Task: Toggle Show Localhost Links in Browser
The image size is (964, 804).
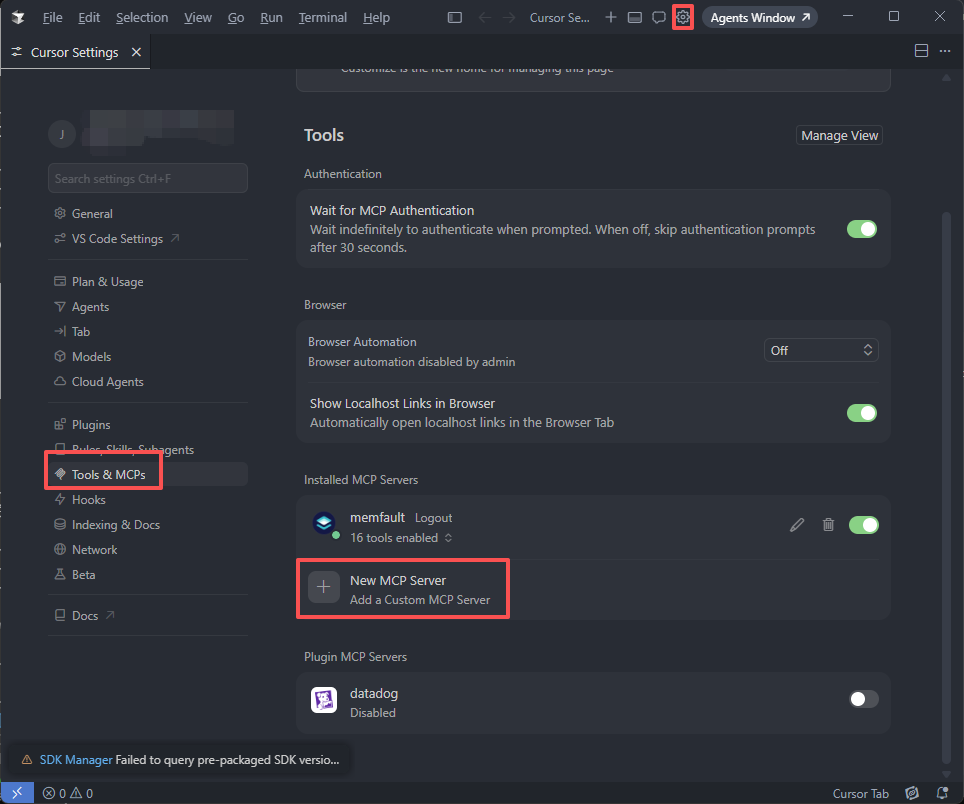Action: click(x=861, y=413)
